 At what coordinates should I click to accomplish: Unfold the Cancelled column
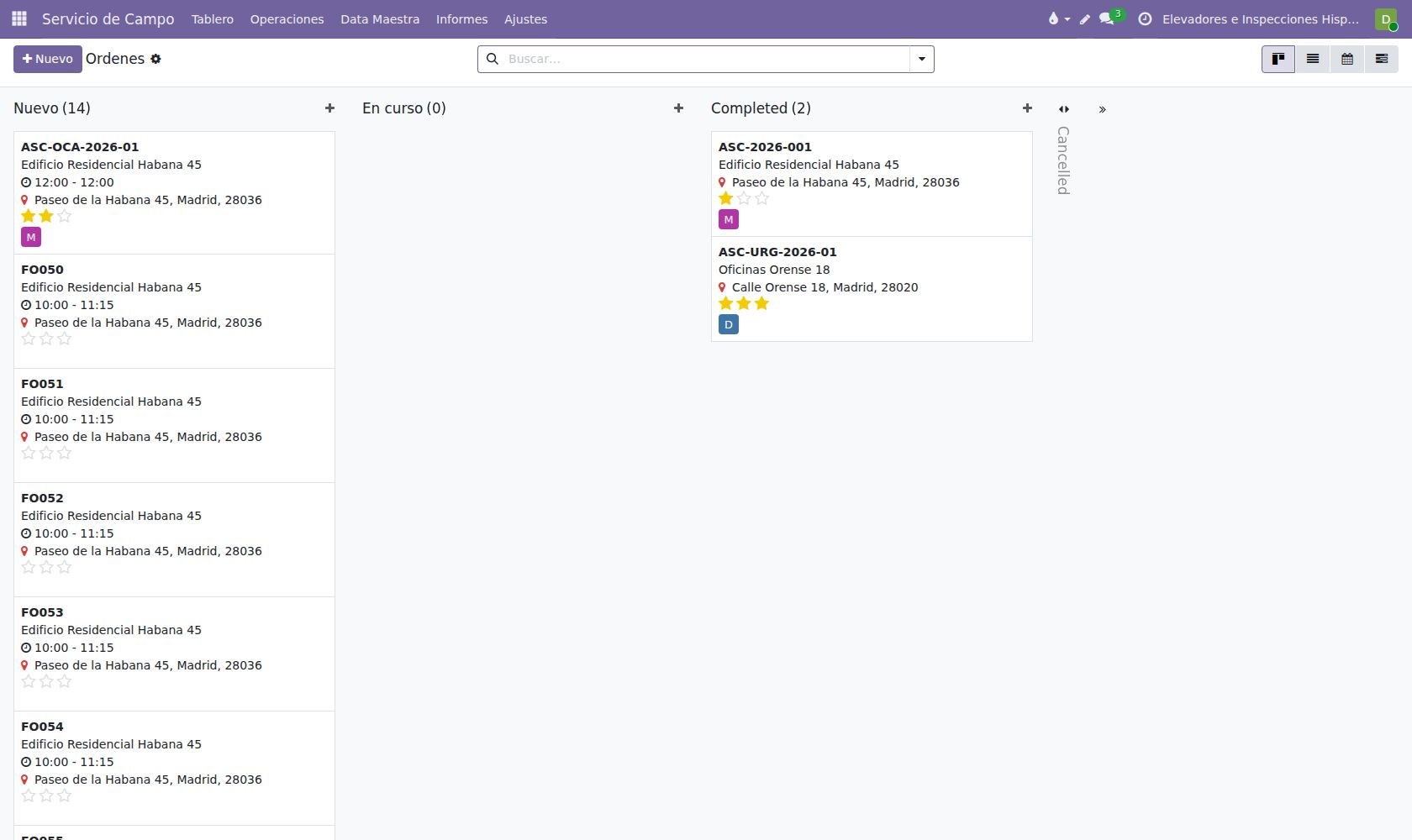click(x=1064, y=109)
